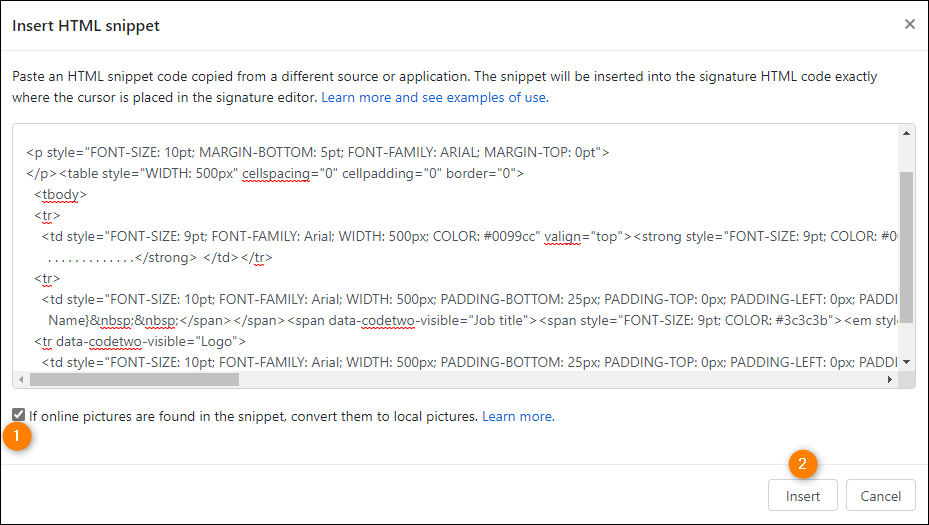Viewport: 929px width, 525px height.
Task: Close the Insert HTML snippet dialog
Action: (909, 24)
